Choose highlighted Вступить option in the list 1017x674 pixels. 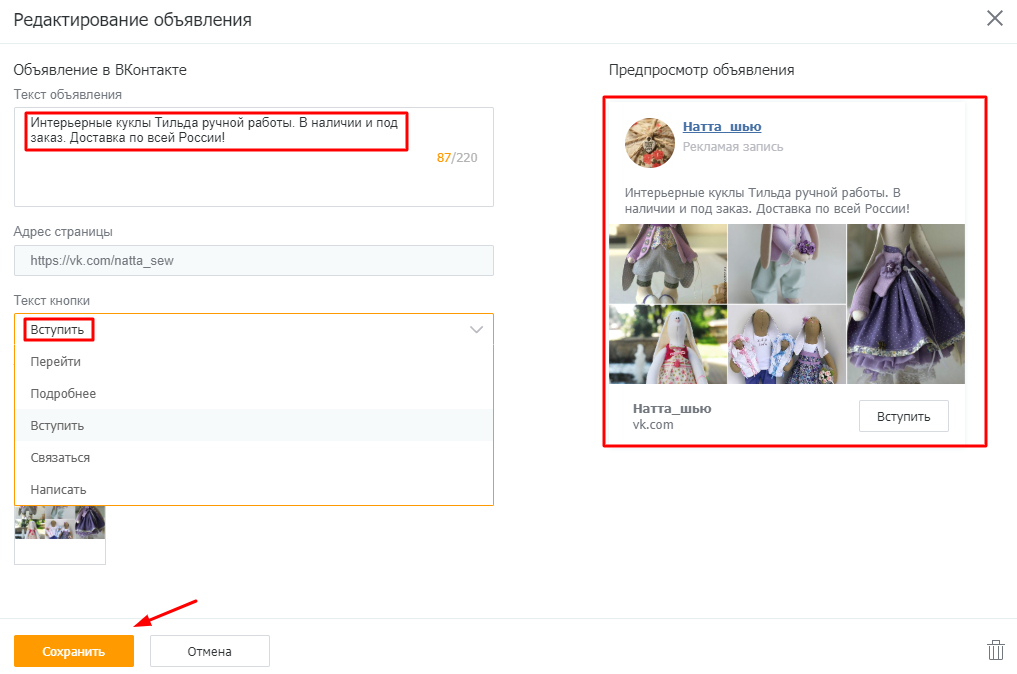[254, 426]
